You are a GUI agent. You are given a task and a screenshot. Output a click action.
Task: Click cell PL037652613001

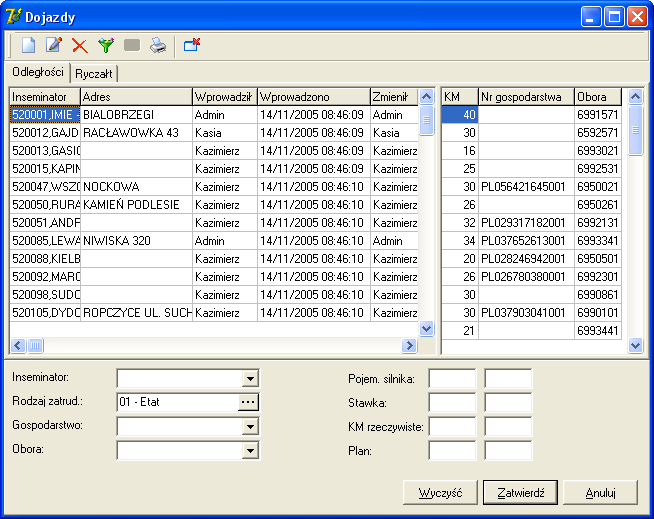click(526, 241)
